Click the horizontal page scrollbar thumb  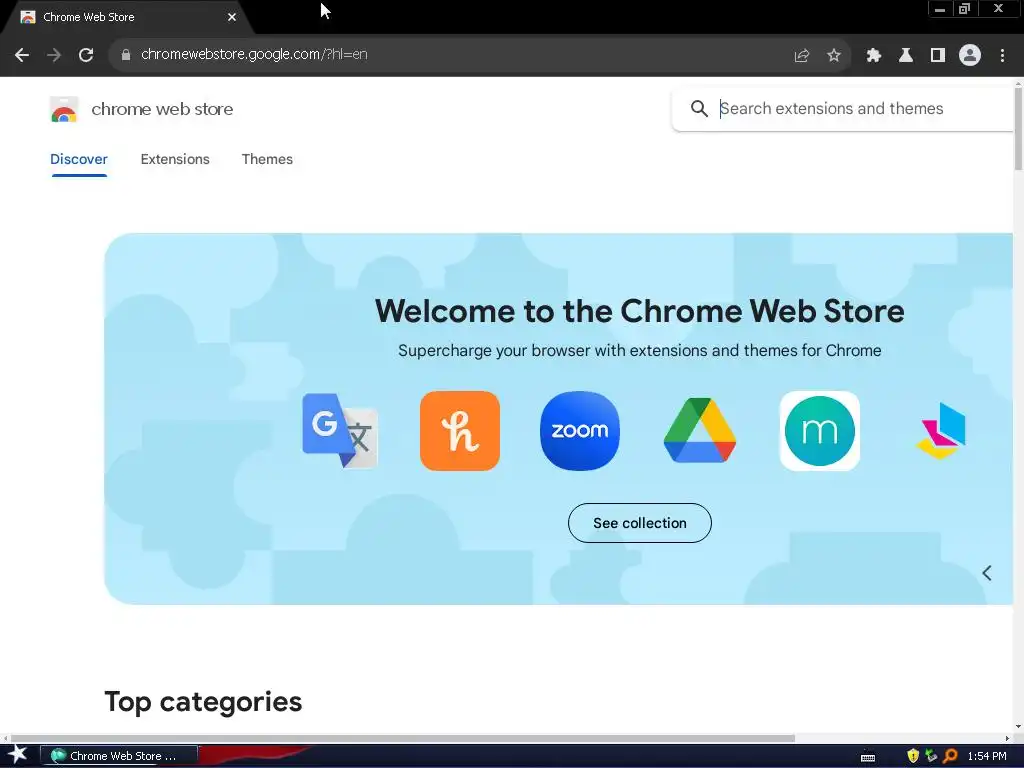pos(403,738)
